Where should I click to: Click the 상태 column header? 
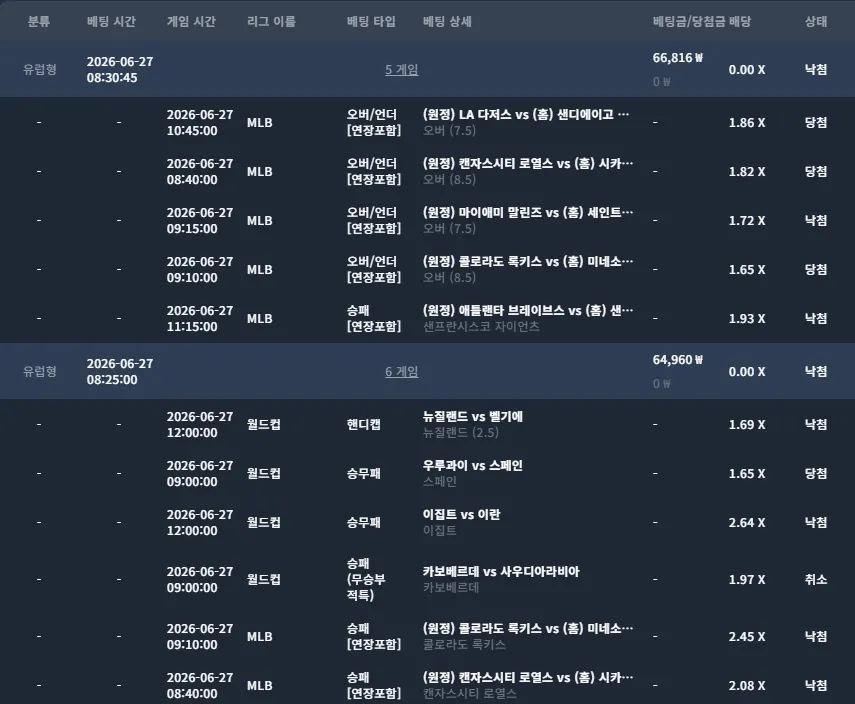click(816, 21)
